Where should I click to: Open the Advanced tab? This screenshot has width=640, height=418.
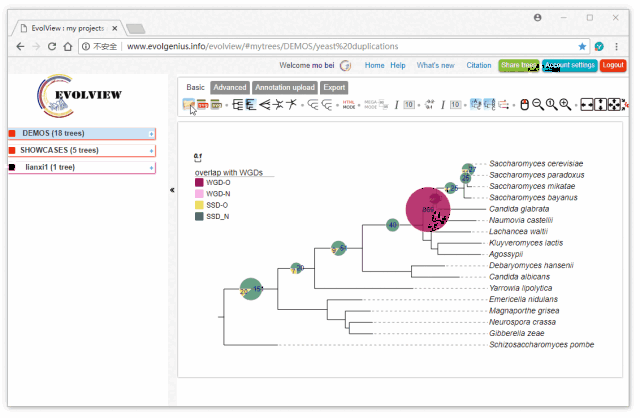click(x=230, y=87)
